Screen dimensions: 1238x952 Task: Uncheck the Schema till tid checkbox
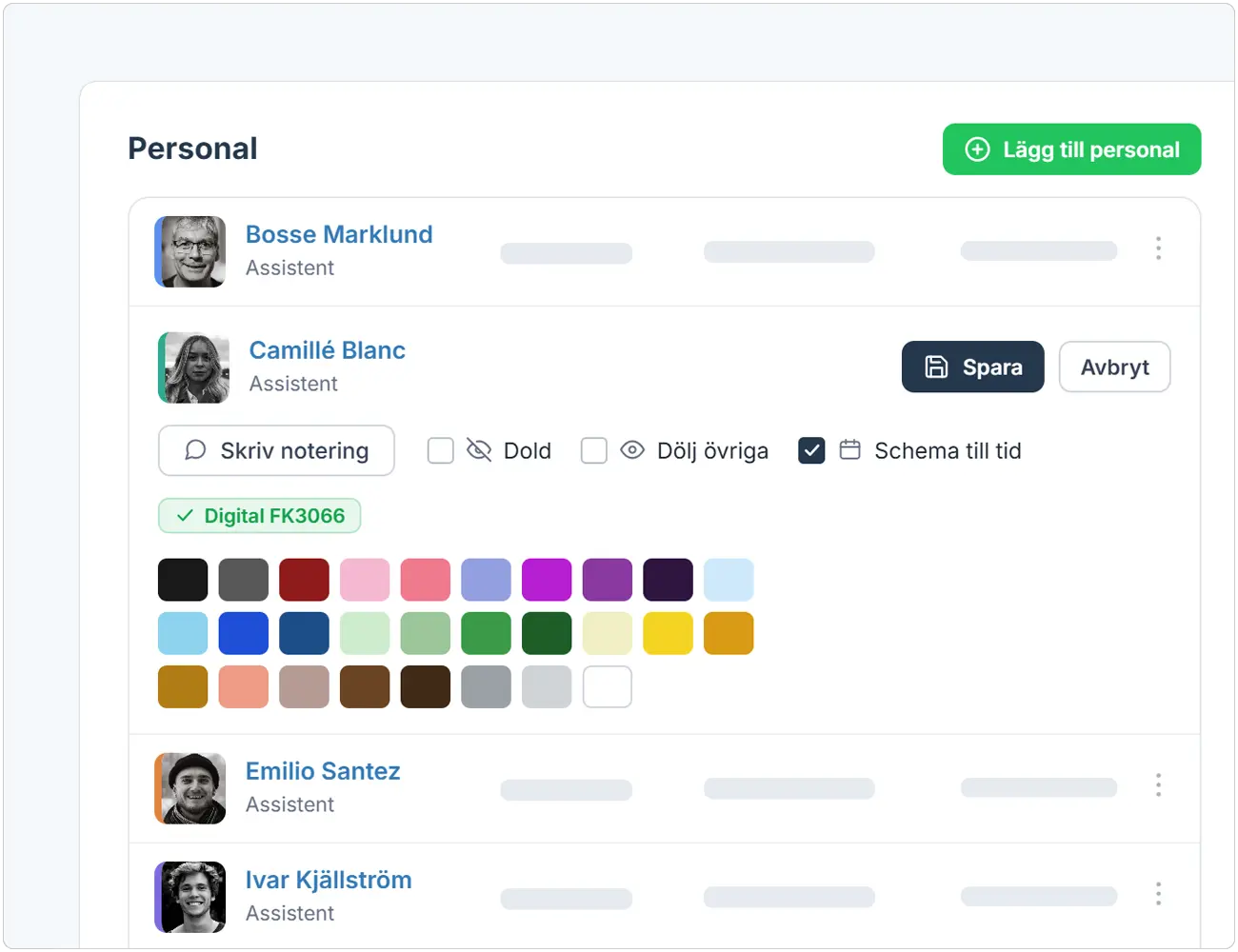(x=811, y=450)
